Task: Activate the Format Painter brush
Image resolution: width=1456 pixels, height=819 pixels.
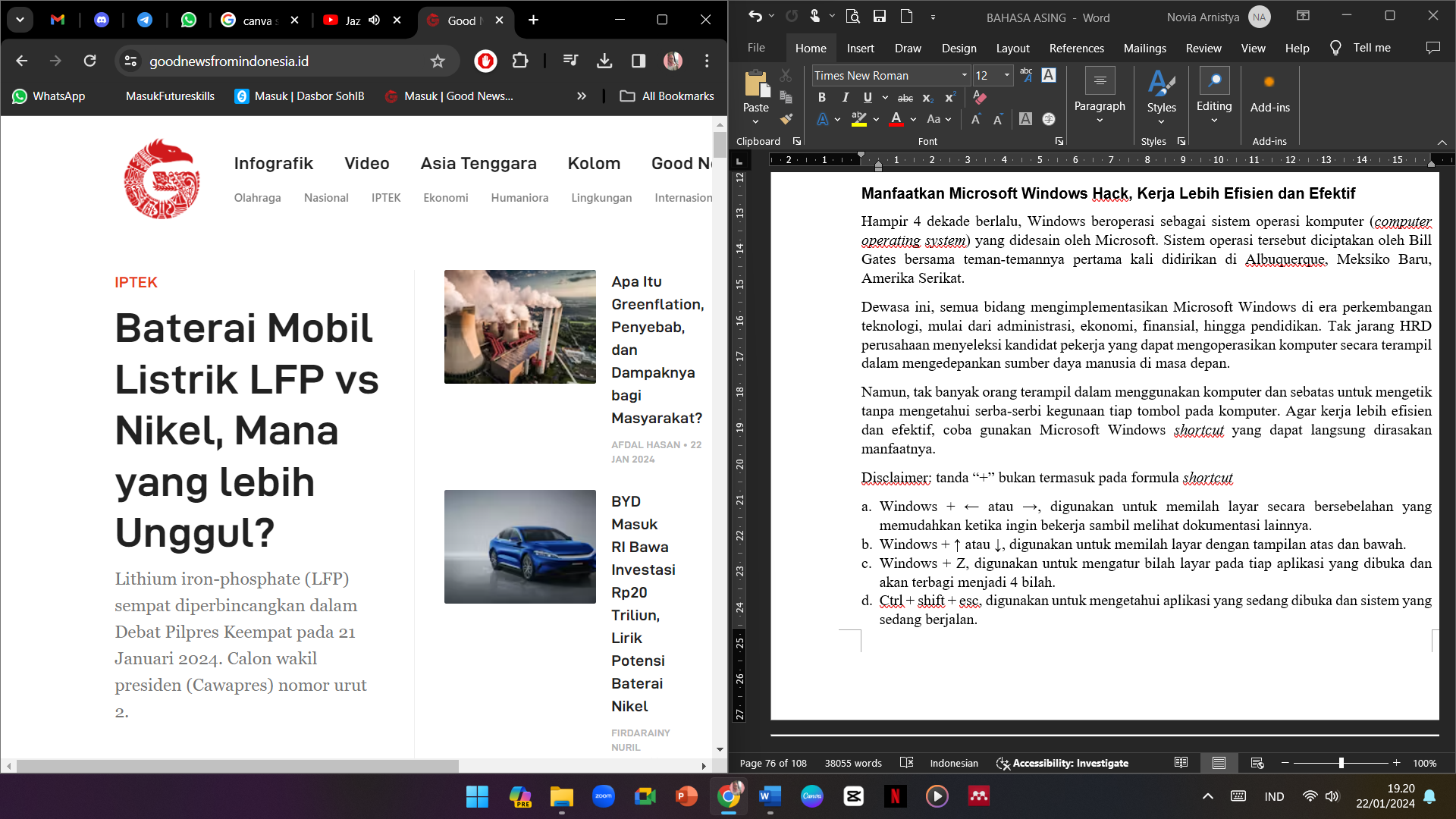Action: (x=786, y=118)
